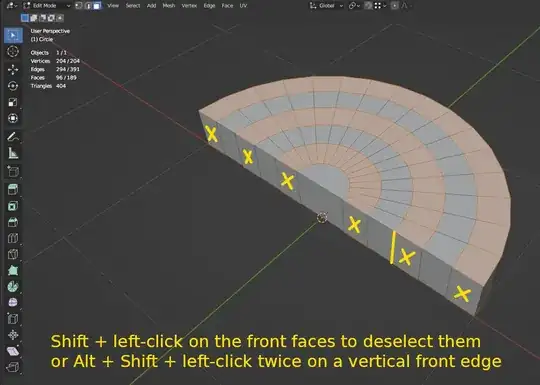This screenshot has width=540, height=385.
Task: Select the Edge Slide tool
Action: (13, 319)
